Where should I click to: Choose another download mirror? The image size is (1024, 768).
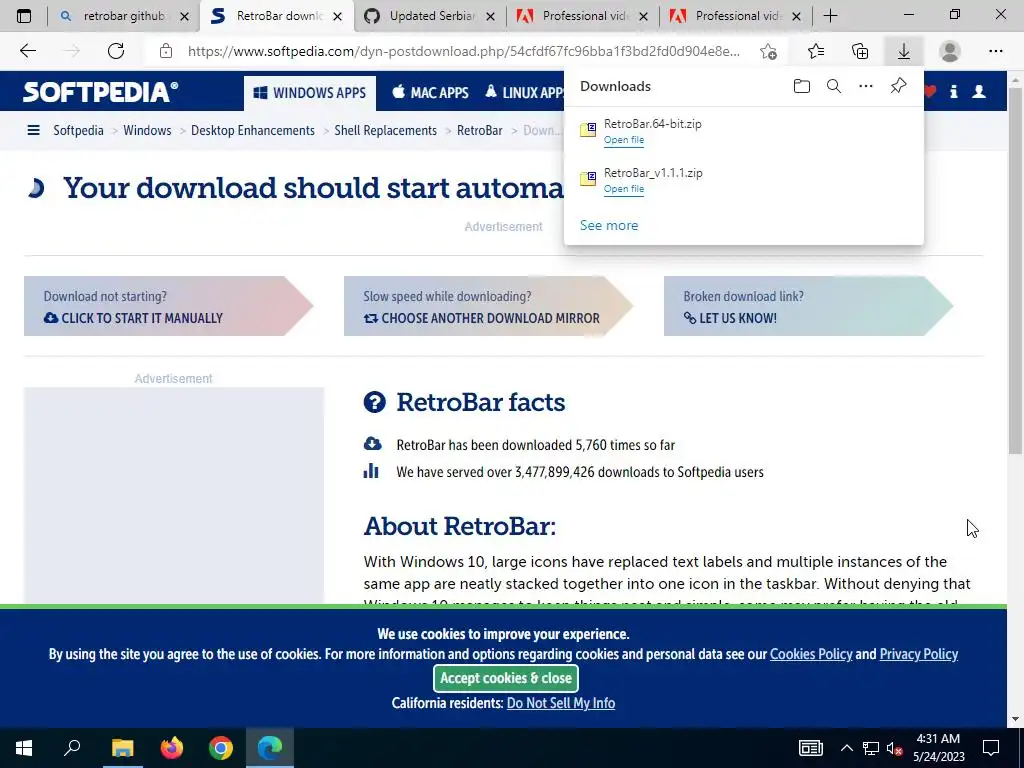[x=488, y=306]
